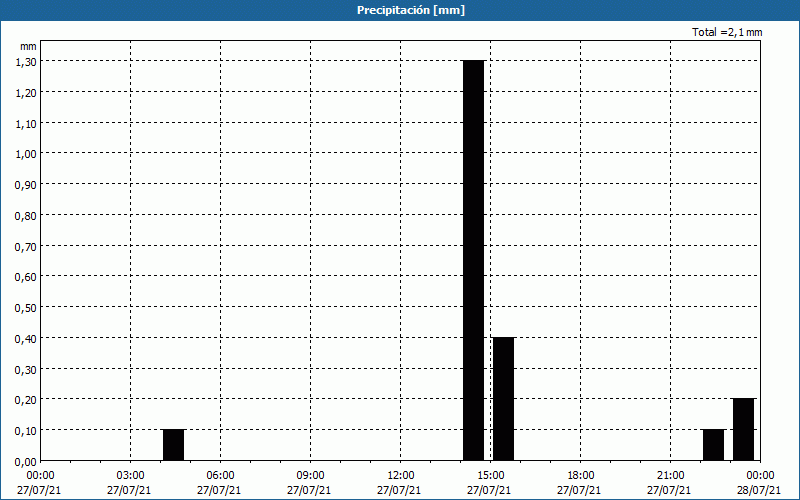
Task: Click the 03:00 time axis label
Action: tap(131, 476)
